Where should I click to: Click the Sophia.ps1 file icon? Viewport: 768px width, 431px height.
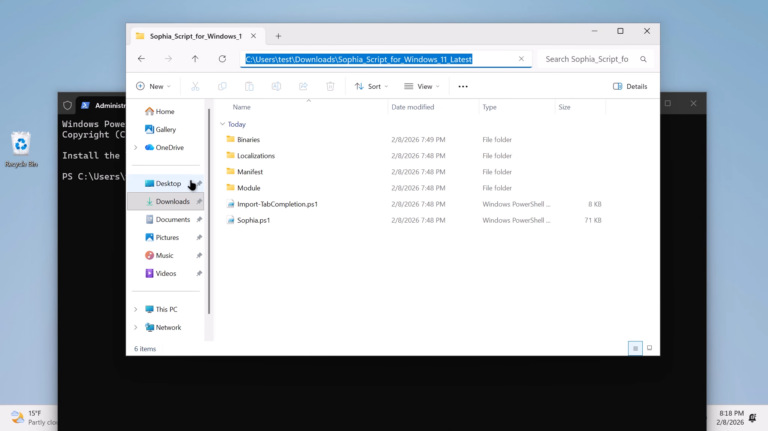coord(231,220)
